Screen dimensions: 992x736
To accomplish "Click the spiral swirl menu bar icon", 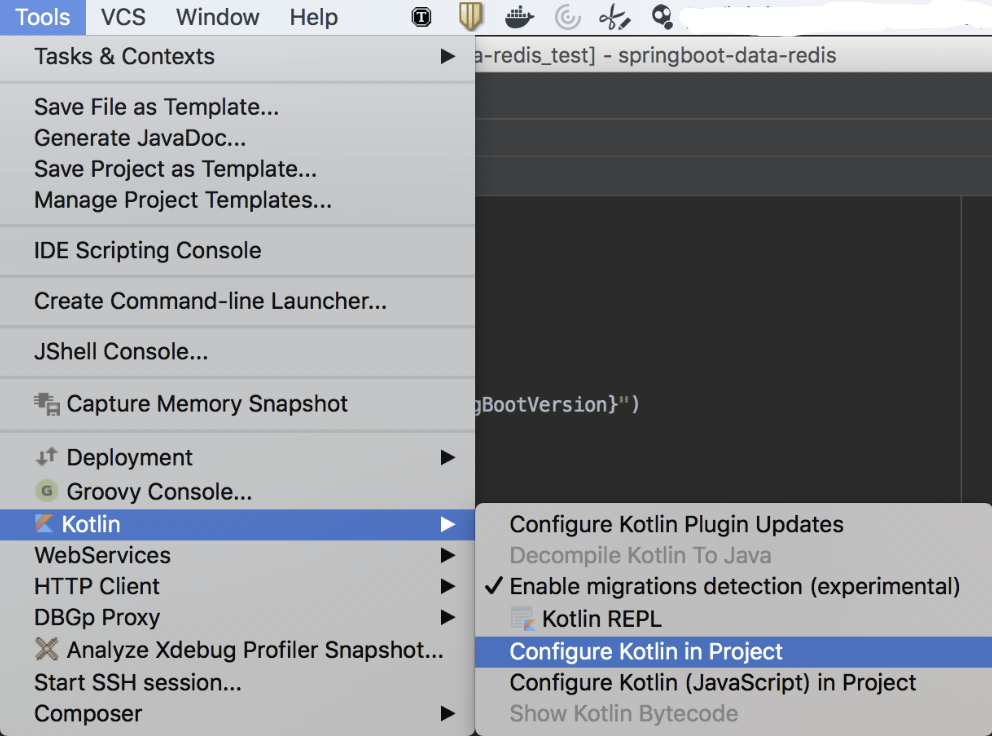I will click(567, 17).
